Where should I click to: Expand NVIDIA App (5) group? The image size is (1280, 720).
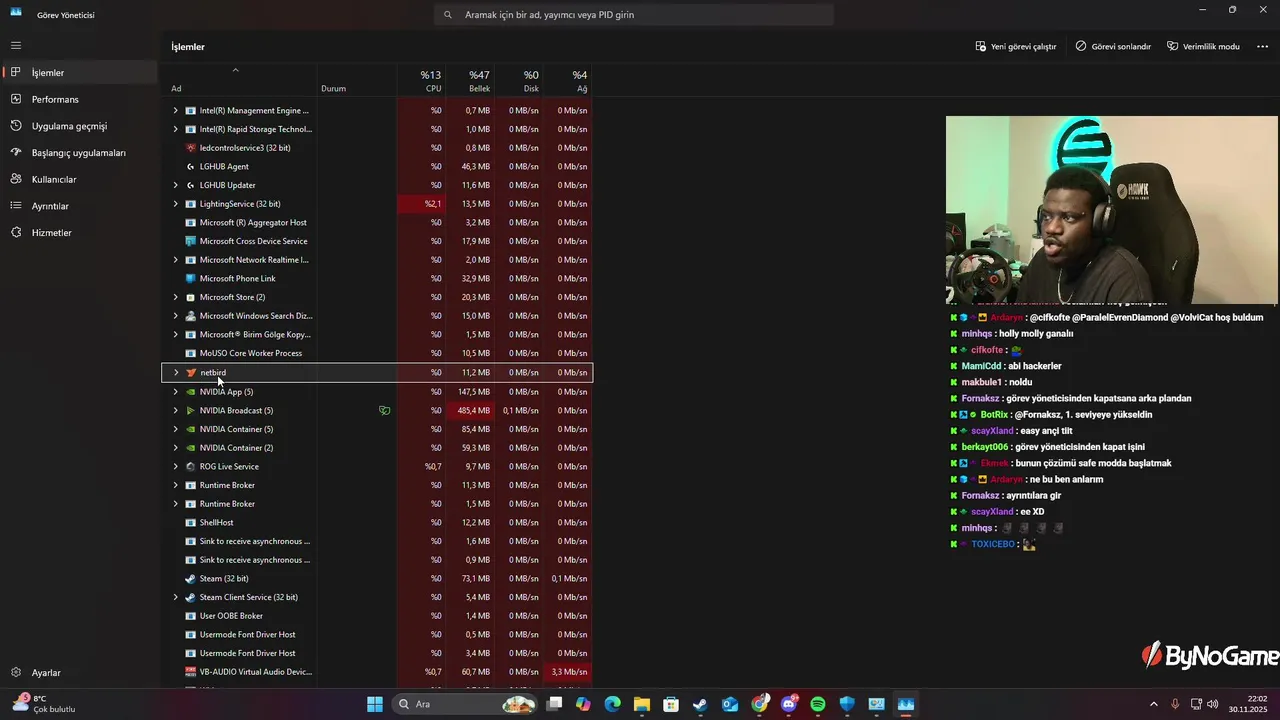[176, 392]
